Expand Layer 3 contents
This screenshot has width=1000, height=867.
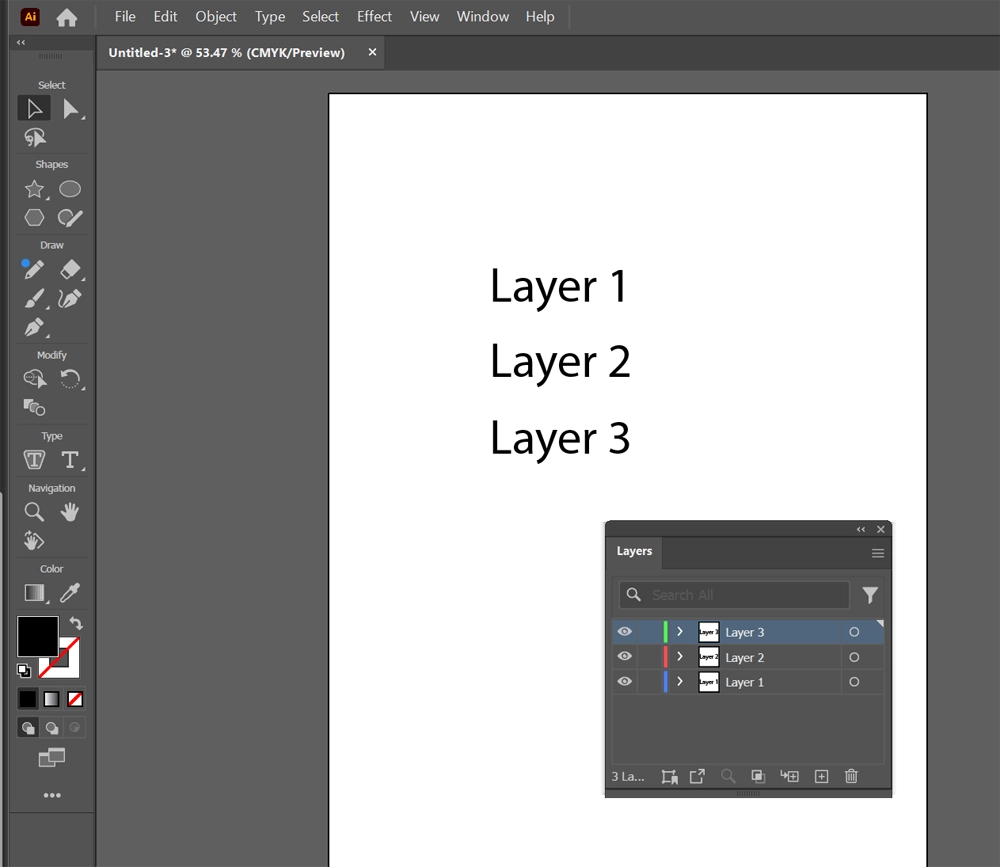tap(680, 632)
